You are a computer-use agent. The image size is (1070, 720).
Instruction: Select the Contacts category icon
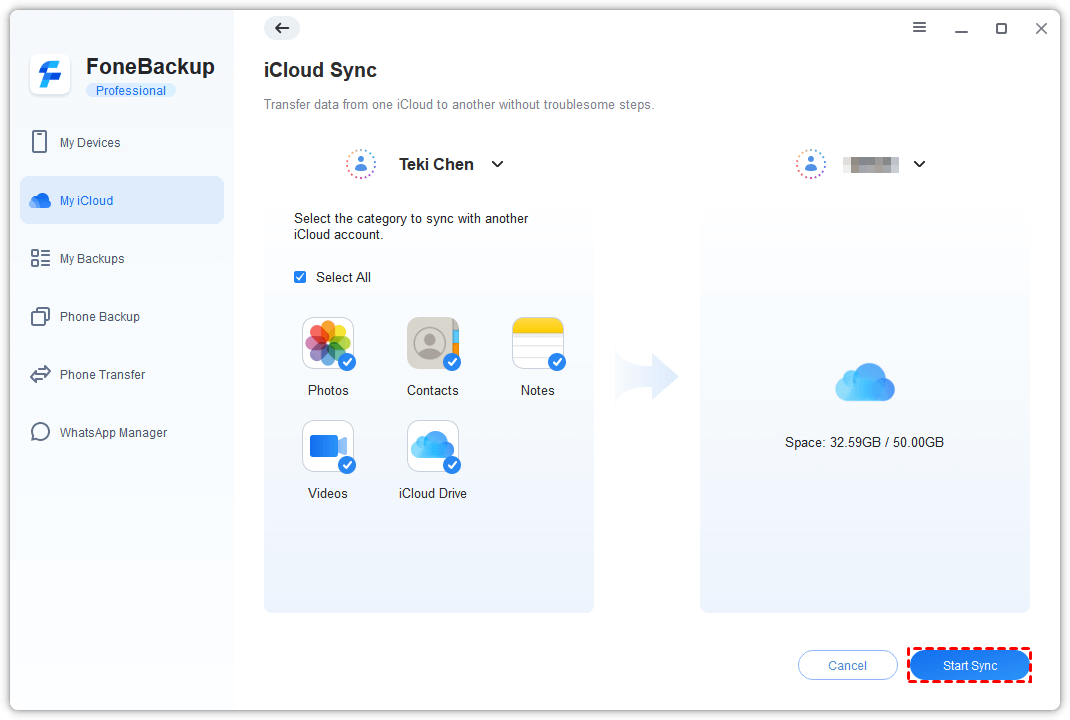(433, 343)
